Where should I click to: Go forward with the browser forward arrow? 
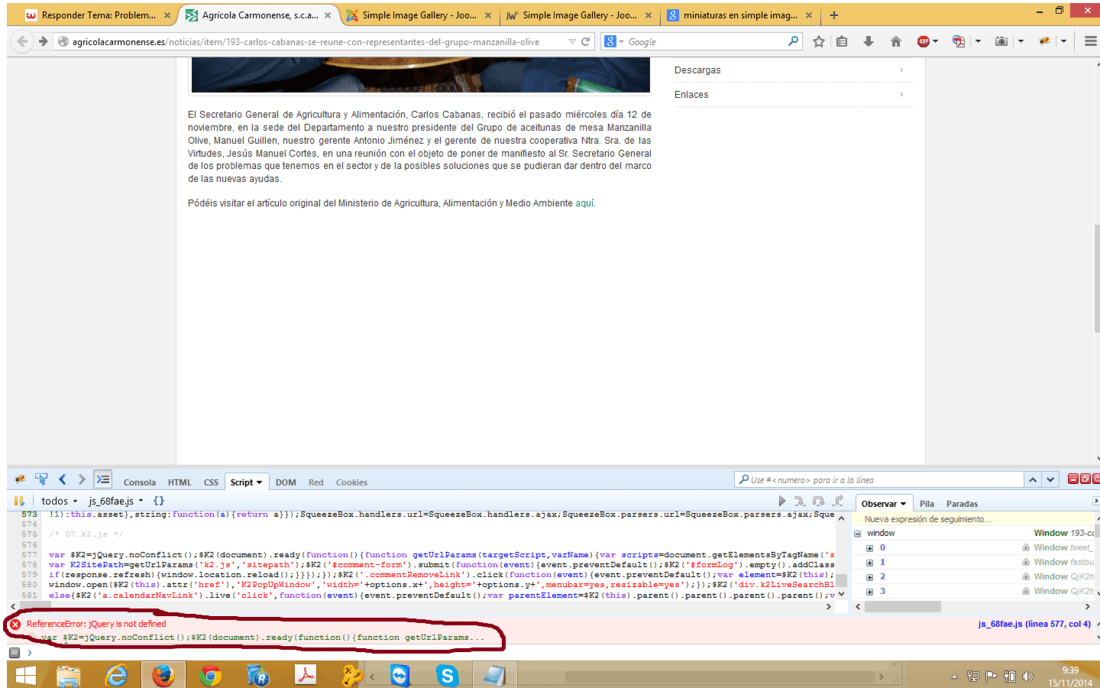pyautogui.click(x=43, y=41)
